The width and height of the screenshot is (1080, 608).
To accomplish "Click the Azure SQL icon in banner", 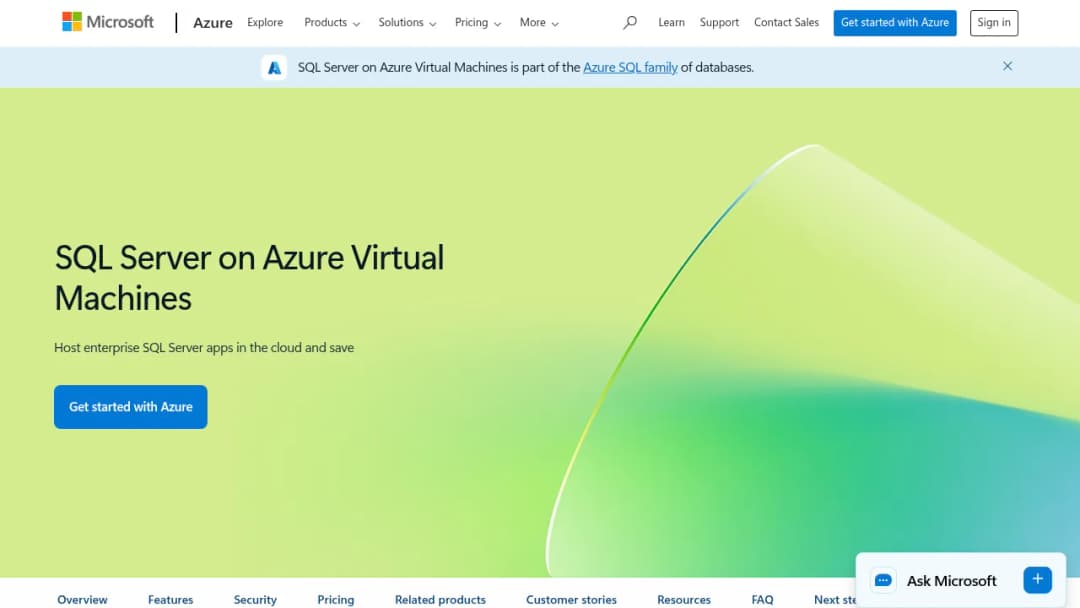I will (x=274, y=67).
